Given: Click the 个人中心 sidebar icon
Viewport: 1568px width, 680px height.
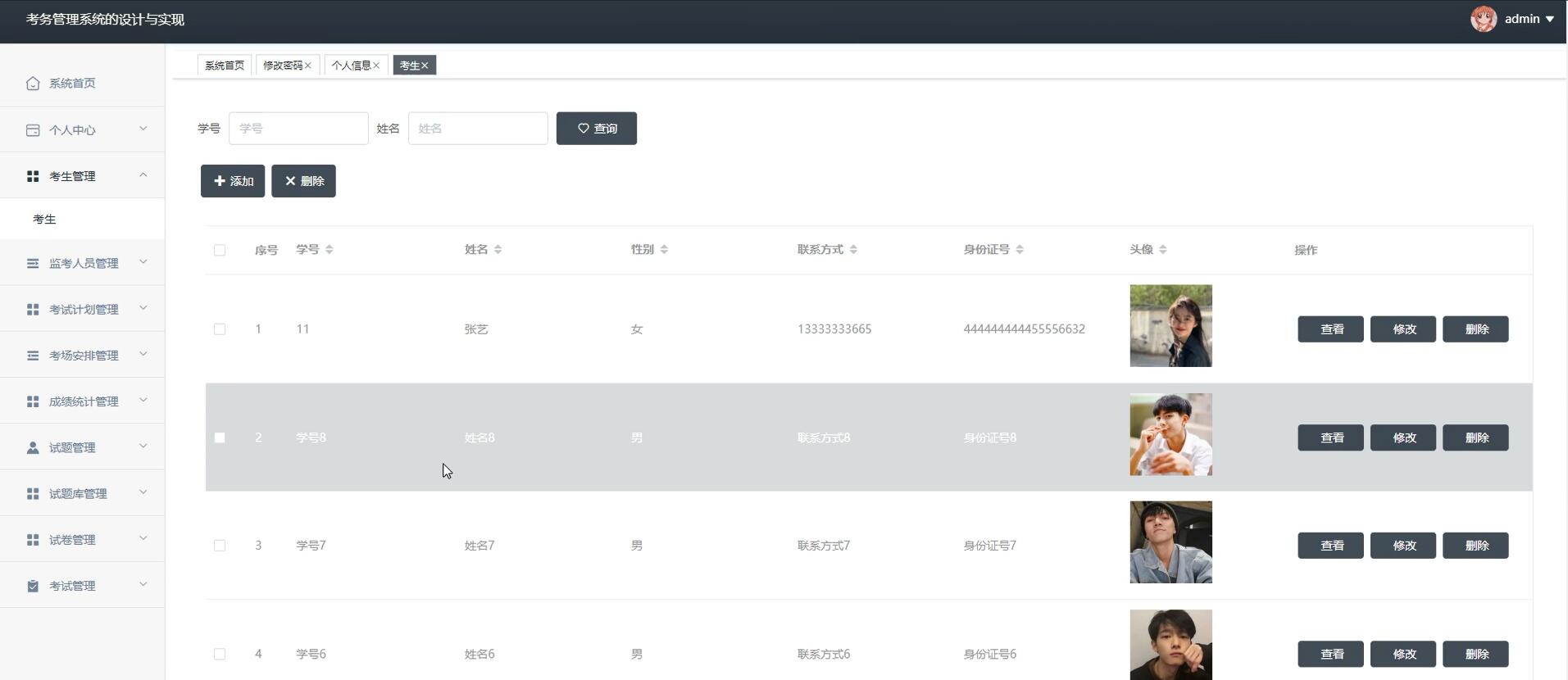Looking at the screenshot, I should coord(33,130).
